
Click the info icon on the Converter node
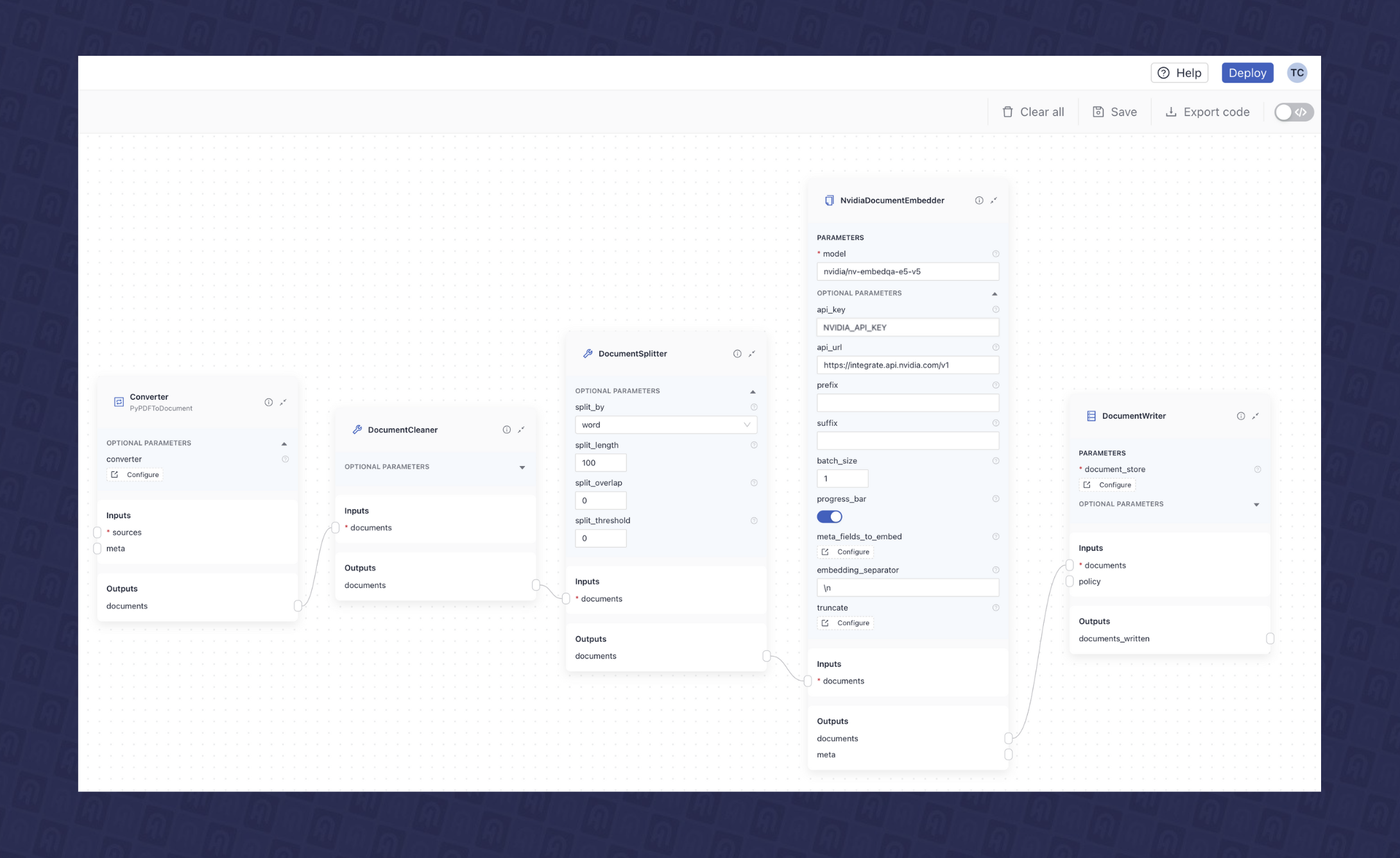(268, 402)
